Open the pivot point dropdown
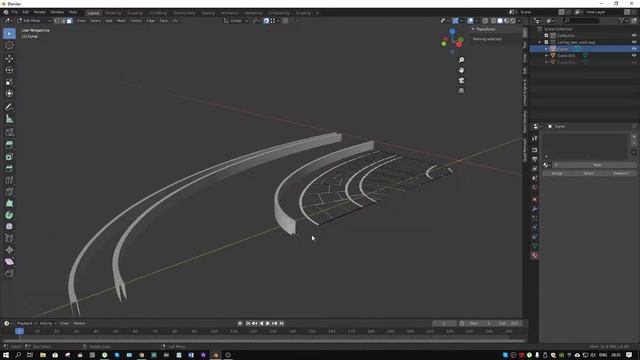The image size is (640, 360). click(x=255, y=20)
